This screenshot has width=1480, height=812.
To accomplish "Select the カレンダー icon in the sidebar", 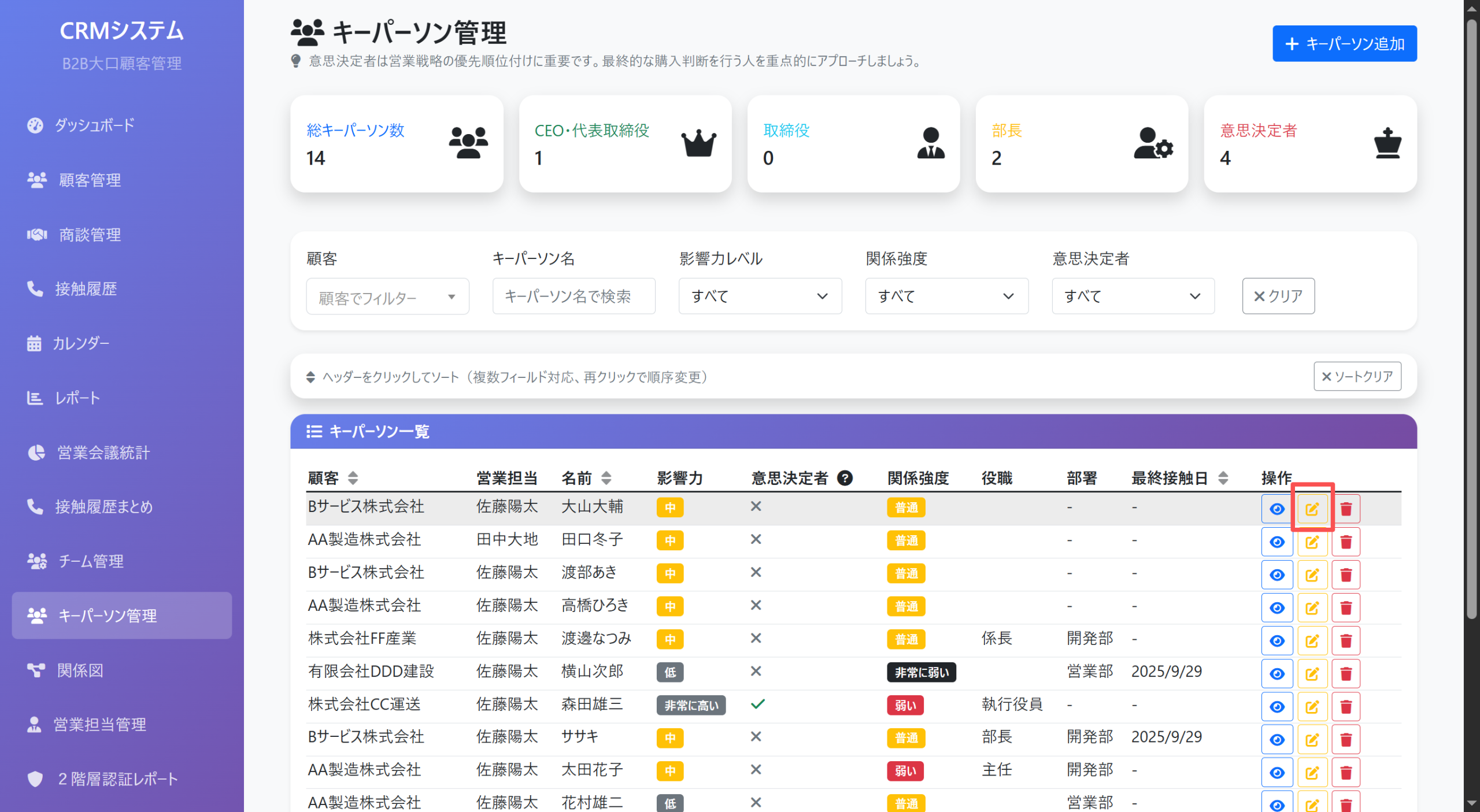I will [35, 343].
